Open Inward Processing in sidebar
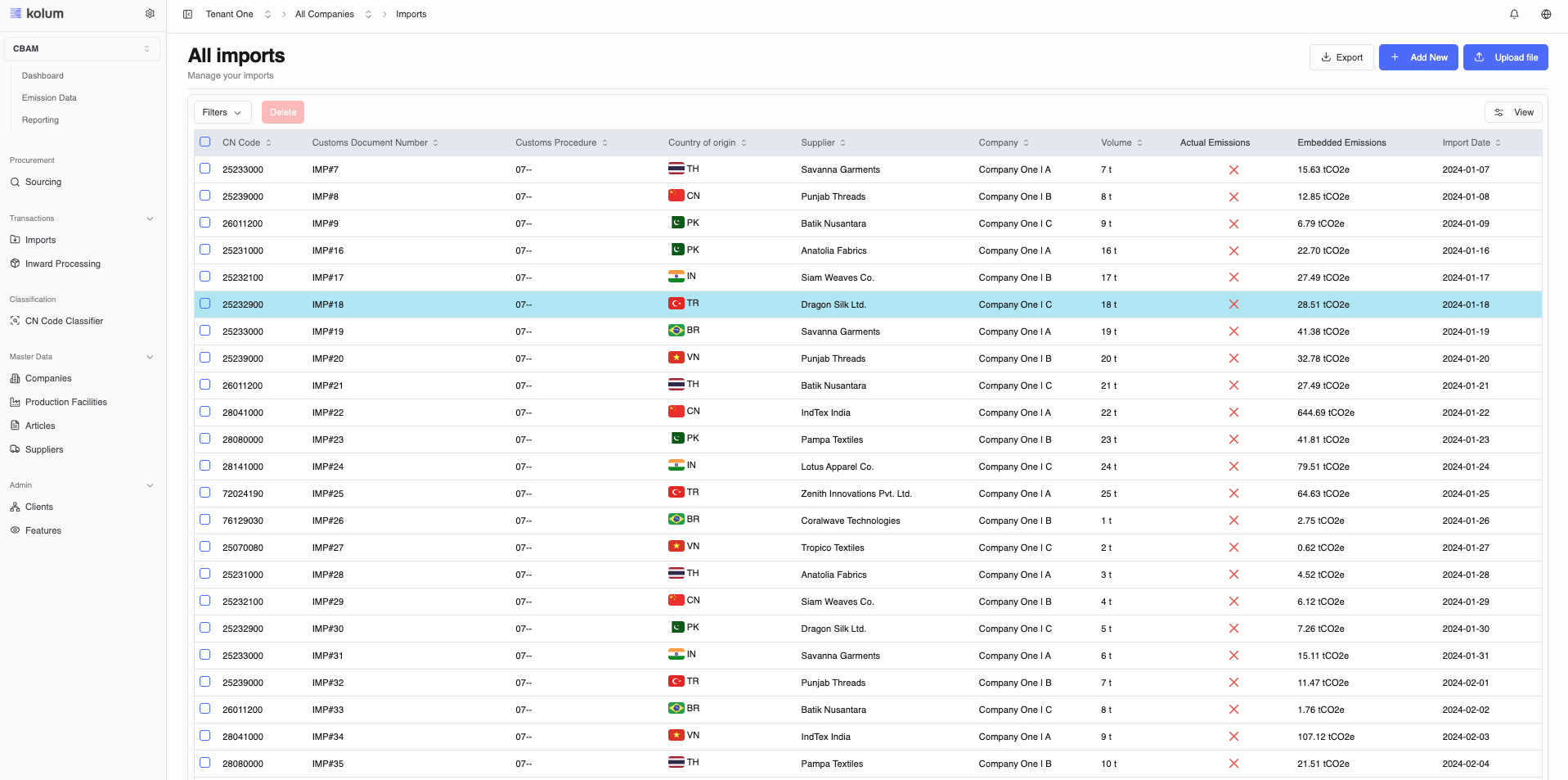Image resolution: width=1568 pixels, height=780 pixels. click(x=63, y=264)
